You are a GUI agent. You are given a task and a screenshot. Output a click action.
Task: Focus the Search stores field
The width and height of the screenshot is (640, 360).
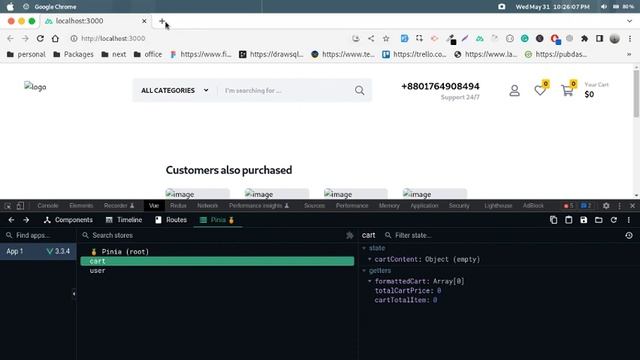212,236
